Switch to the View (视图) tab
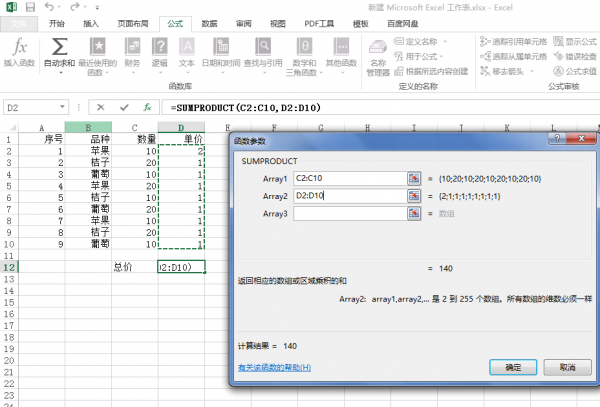Screen dimensions: 600x407 pos(277,24)
